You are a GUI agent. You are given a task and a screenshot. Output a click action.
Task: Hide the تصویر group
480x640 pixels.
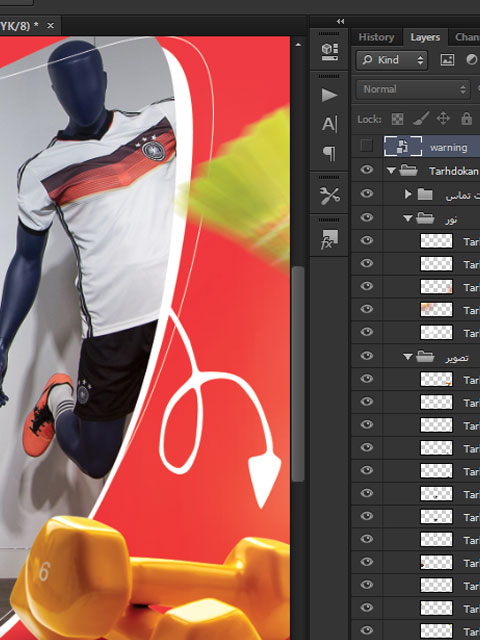(367, 356)
